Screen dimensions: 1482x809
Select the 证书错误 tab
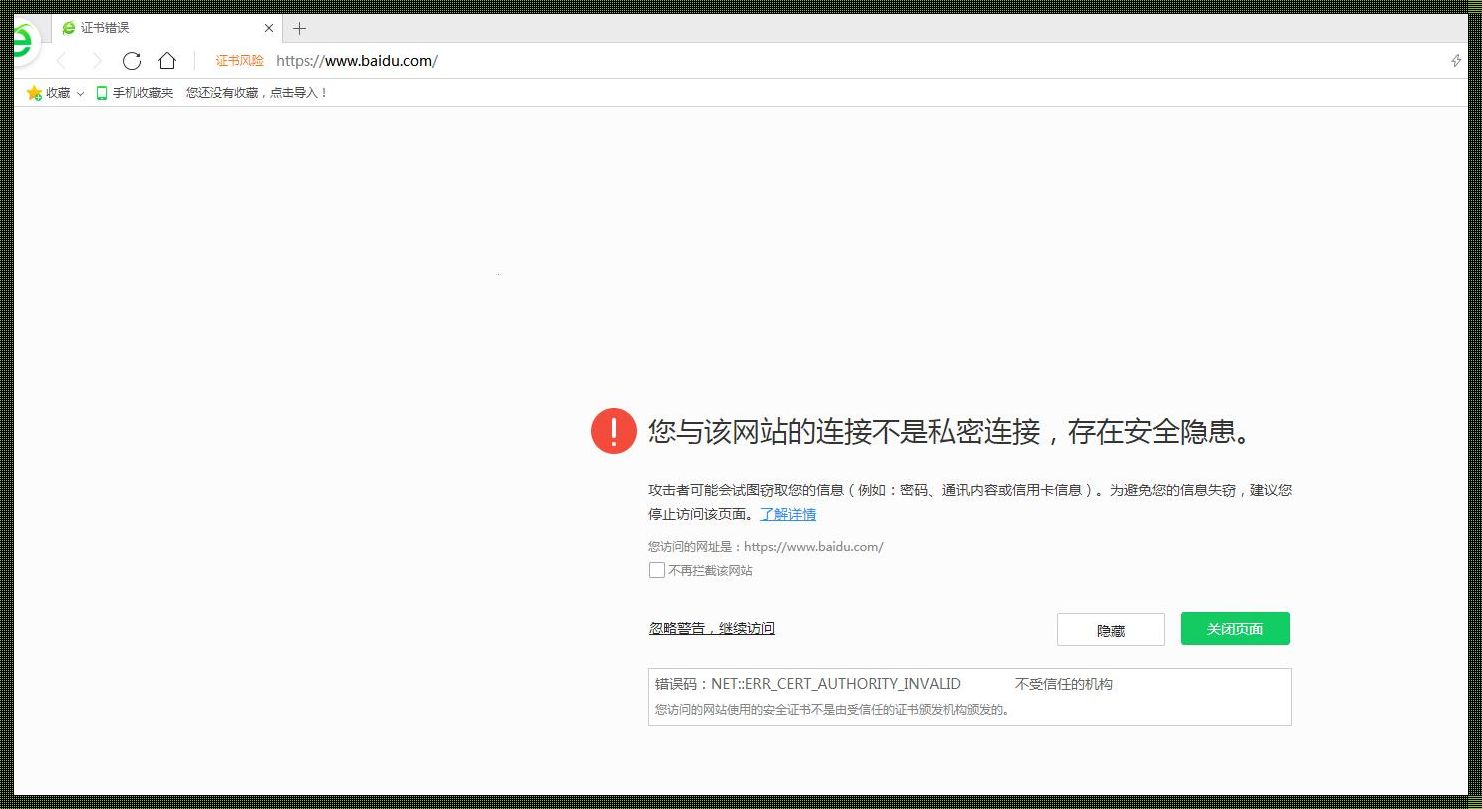coord(165,28)
